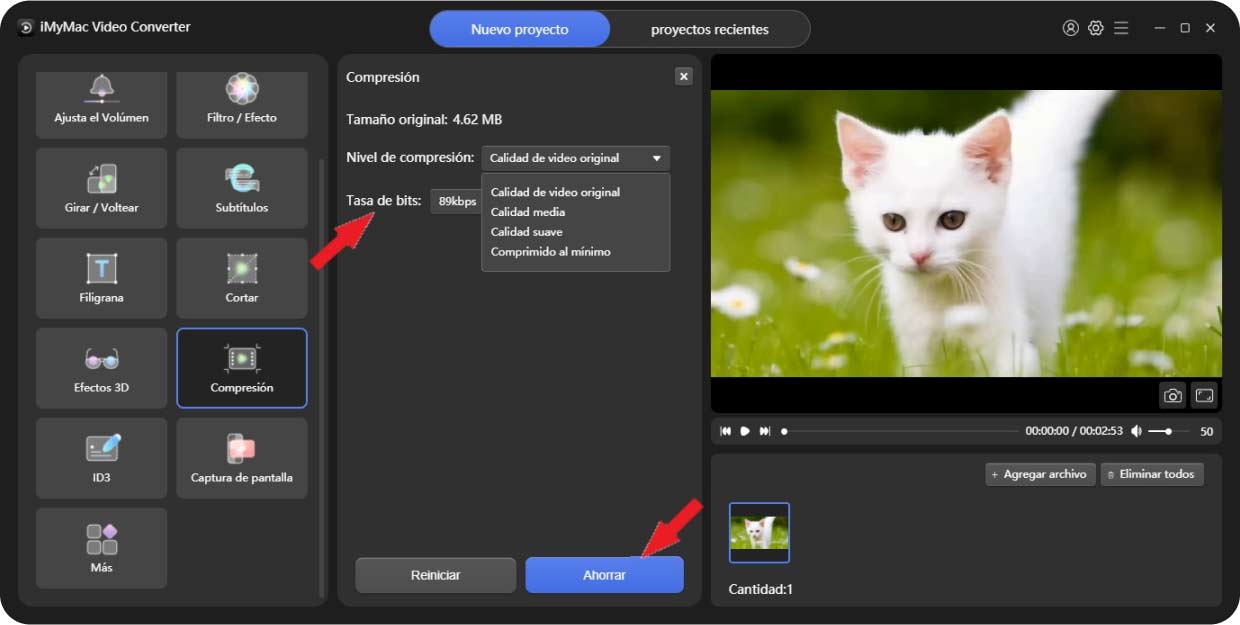Select the Compresión tool
This screenshot has height=625, width=1240.
(x=242, y=368)
